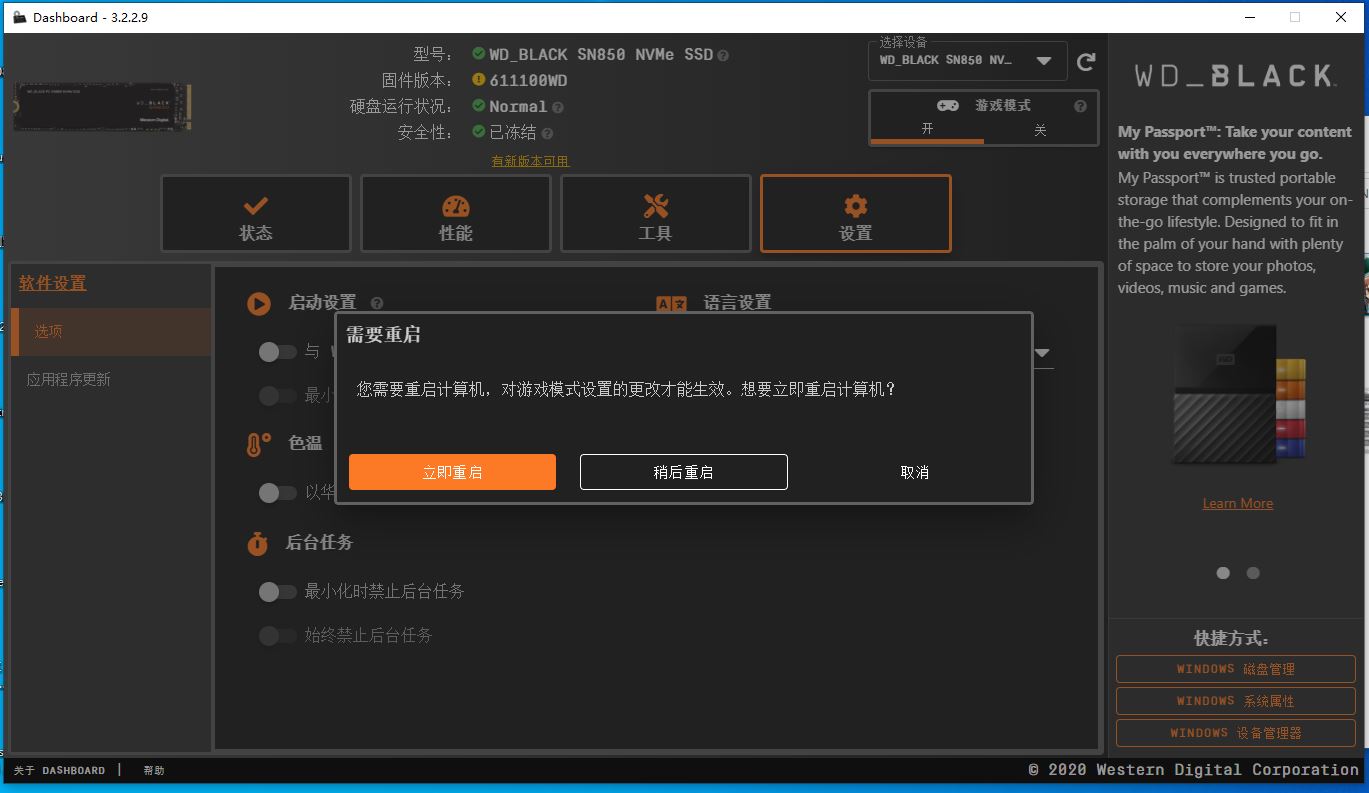Enable the 始终禁止后台任务 toggle

click(x=278, y=635)
